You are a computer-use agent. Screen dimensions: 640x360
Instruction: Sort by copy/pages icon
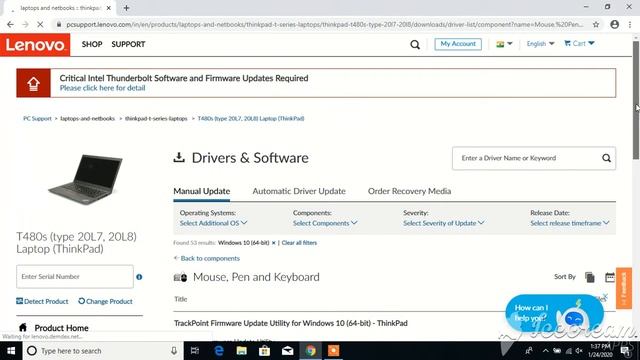pos(589,277)
